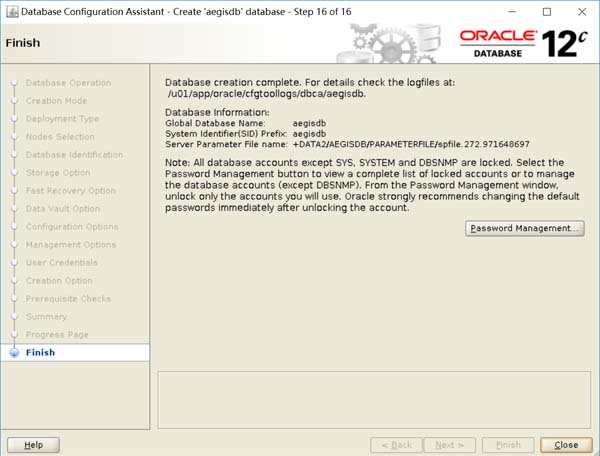This screenshot has width=600, height=456.
Task: Click the blue Finish step bullet icon
Action: coord(14,352)
